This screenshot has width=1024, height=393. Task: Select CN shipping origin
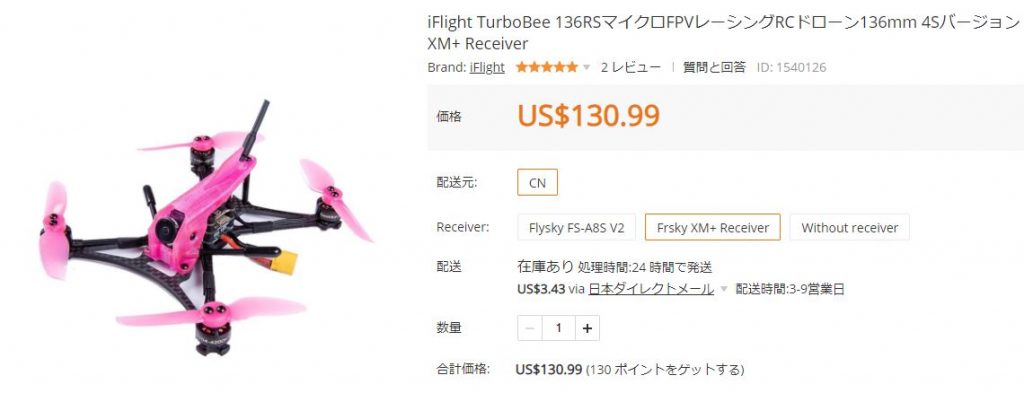537,182
